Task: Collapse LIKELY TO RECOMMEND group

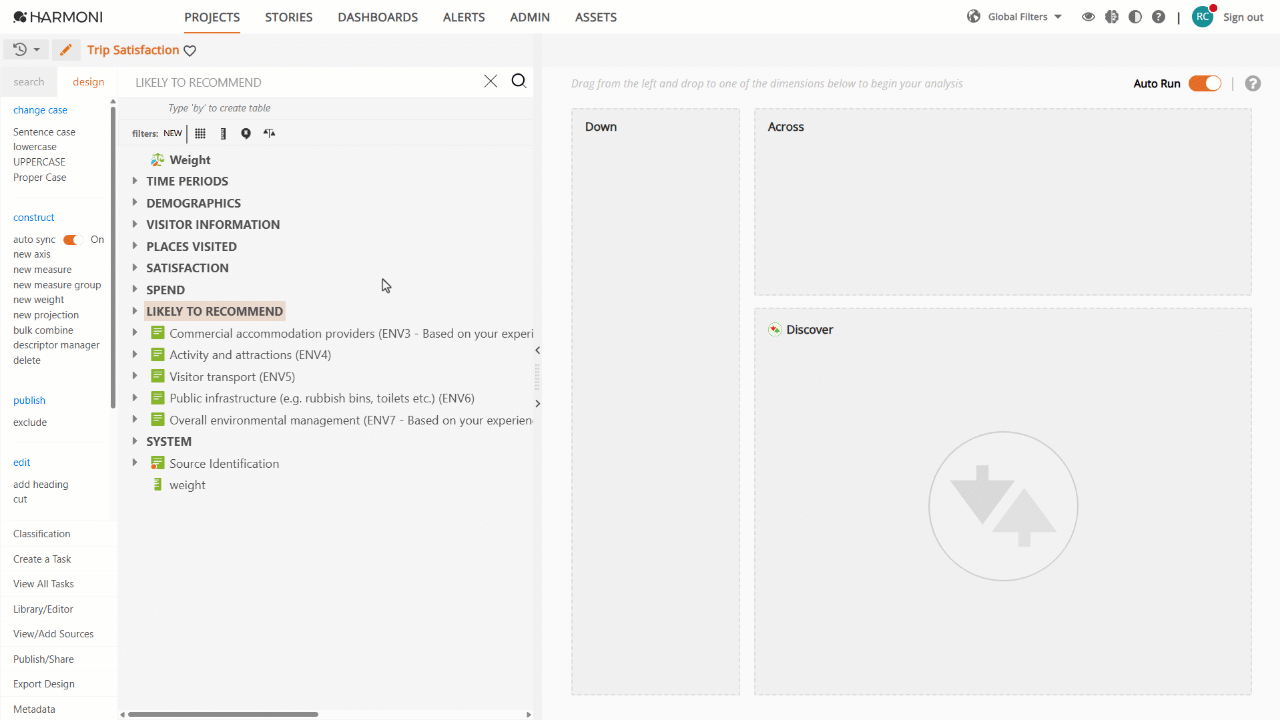Action: (x=135, y=311)
